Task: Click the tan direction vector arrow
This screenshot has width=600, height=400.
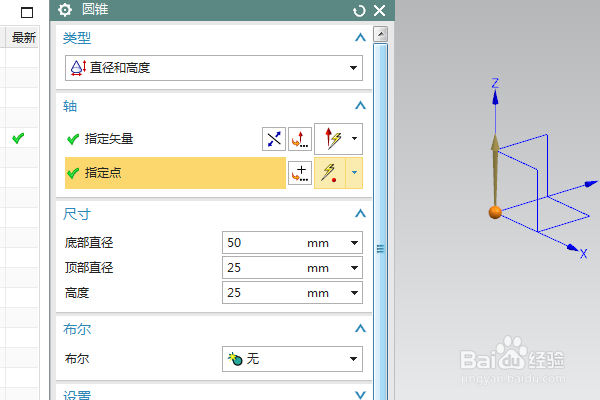Action: point(495,168)
